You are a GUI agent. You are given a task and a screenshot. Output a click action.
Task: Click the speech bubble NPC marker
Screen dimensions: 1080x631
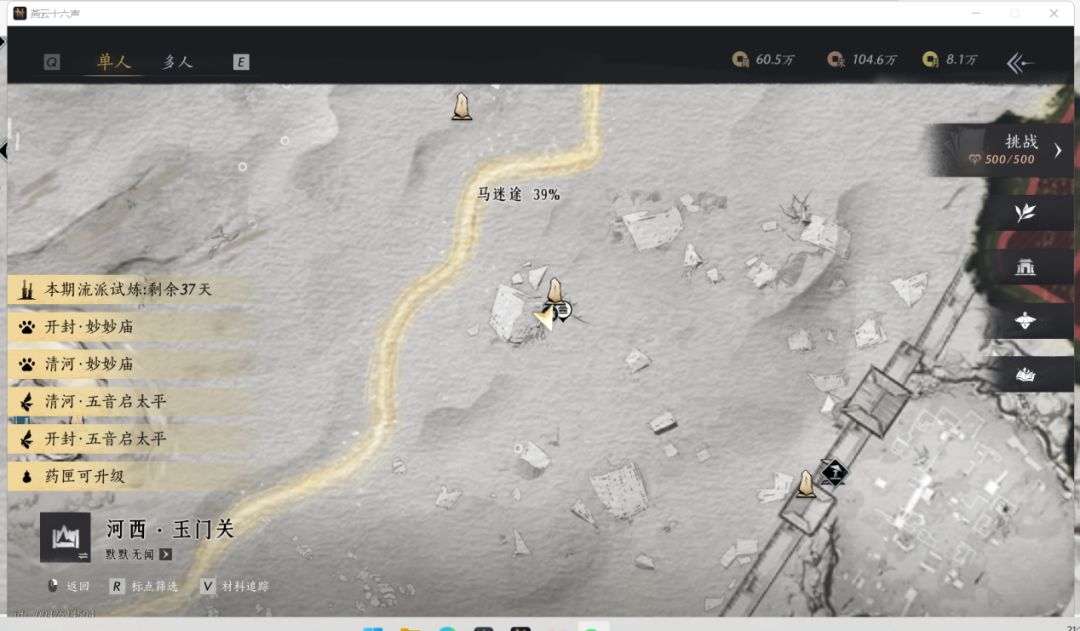pyautogui.click(x=563, y=311)
